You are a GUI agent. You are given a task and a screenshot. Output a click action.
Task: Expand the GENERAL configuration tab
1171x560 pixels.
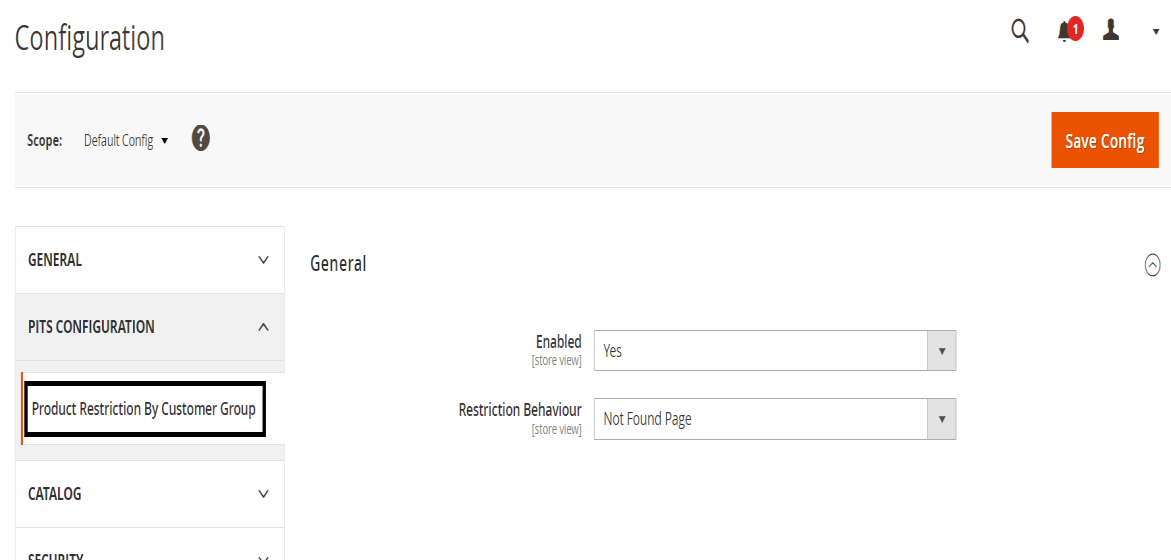(x=149, y=260)
